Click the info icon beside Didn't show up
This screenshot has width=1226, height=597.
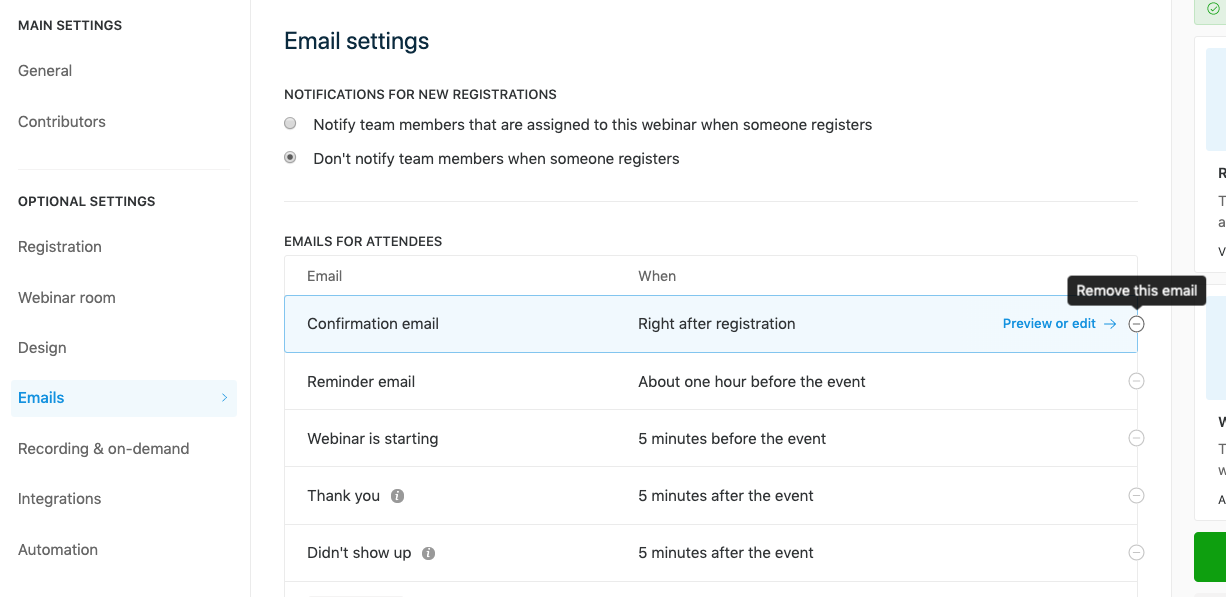[426, 552]
